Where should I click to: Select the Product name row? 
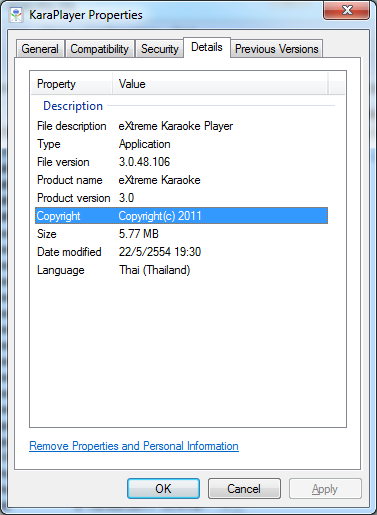pyautogui.click(x=181, y=180)
